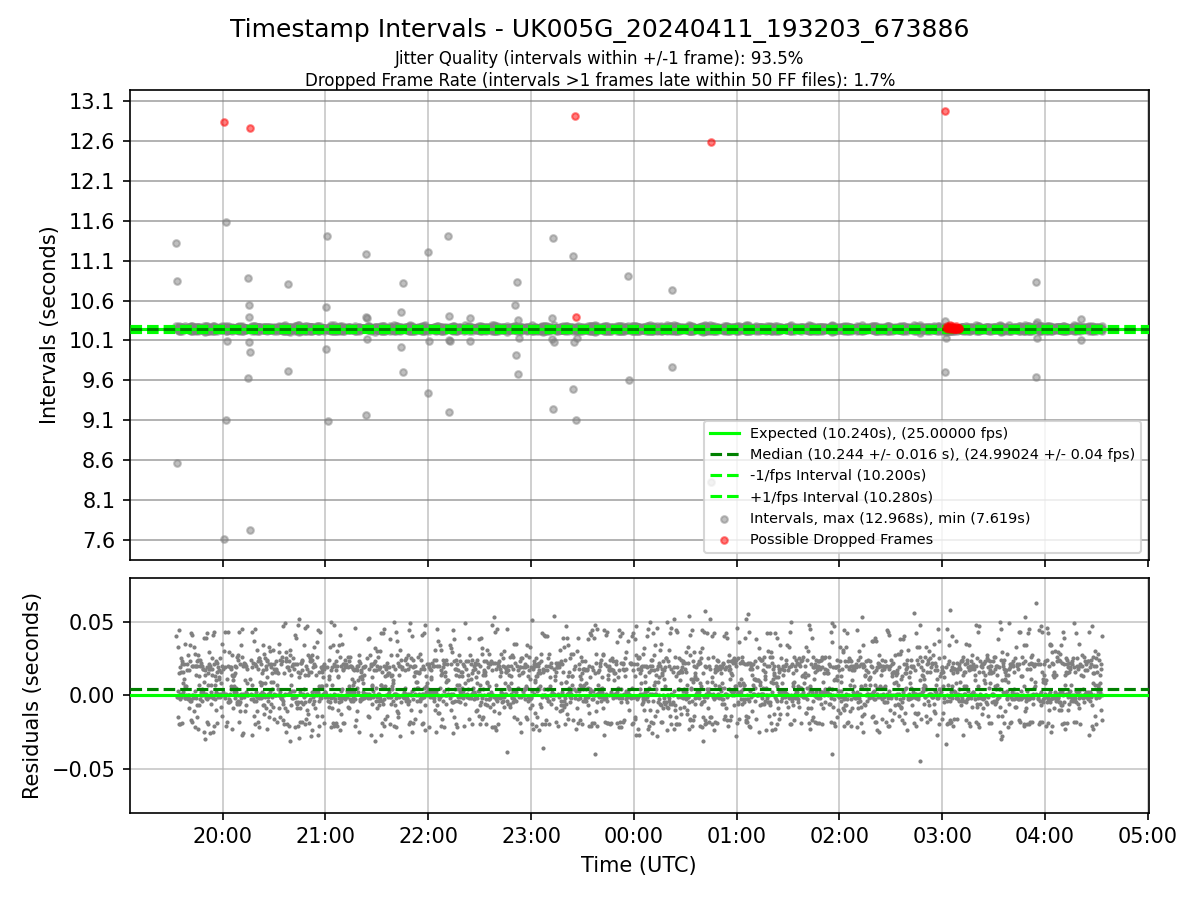
Task: Click the 10.6 y-axis tick label
Action: 93,302
